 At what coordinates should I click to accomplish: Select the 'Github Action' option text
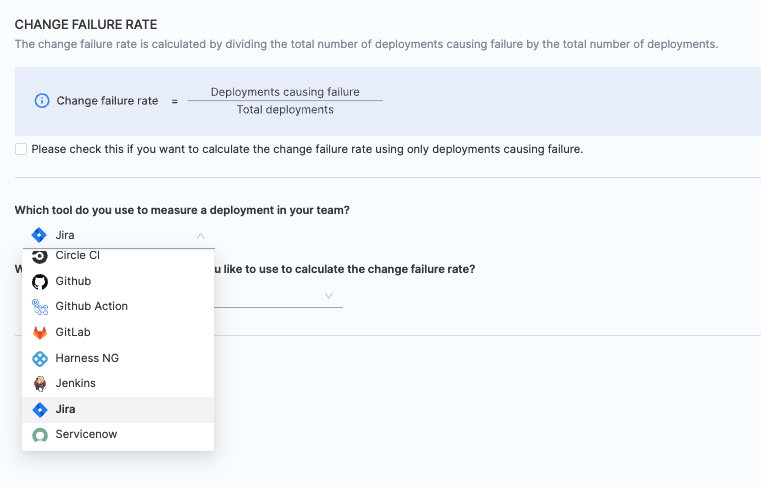click(91, 307)
